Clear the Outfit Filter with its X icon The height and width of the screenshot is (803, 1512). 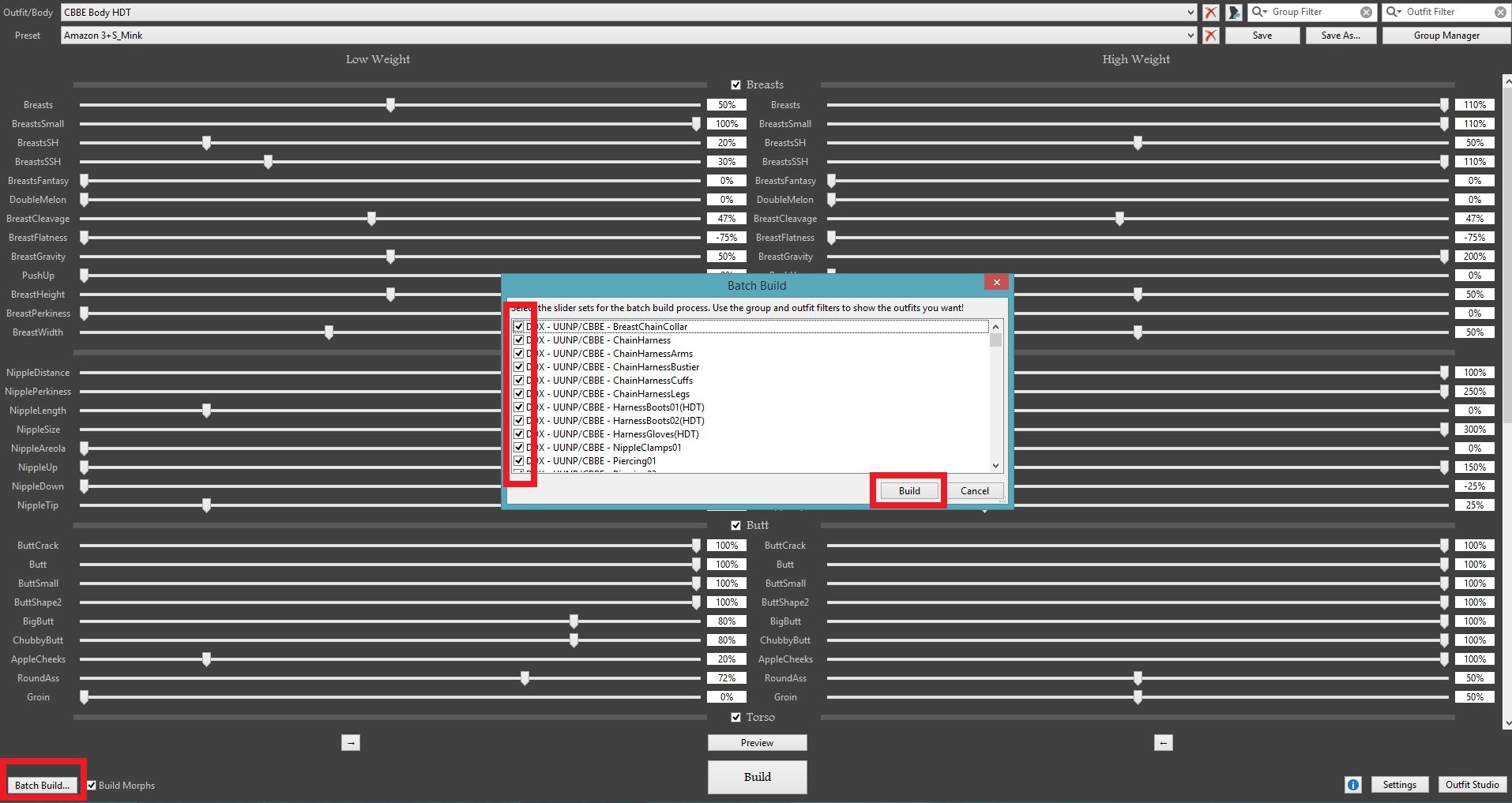pyautogui.click(x=1500, y=13)
